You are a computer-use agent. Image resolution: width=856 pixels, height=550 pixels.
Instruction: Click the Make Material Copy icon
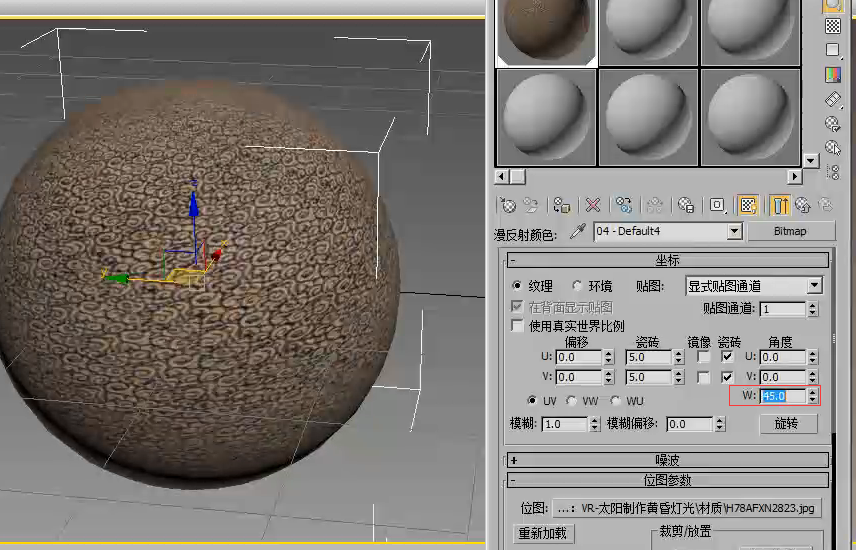pyautogui.click(x=623, y=205)
